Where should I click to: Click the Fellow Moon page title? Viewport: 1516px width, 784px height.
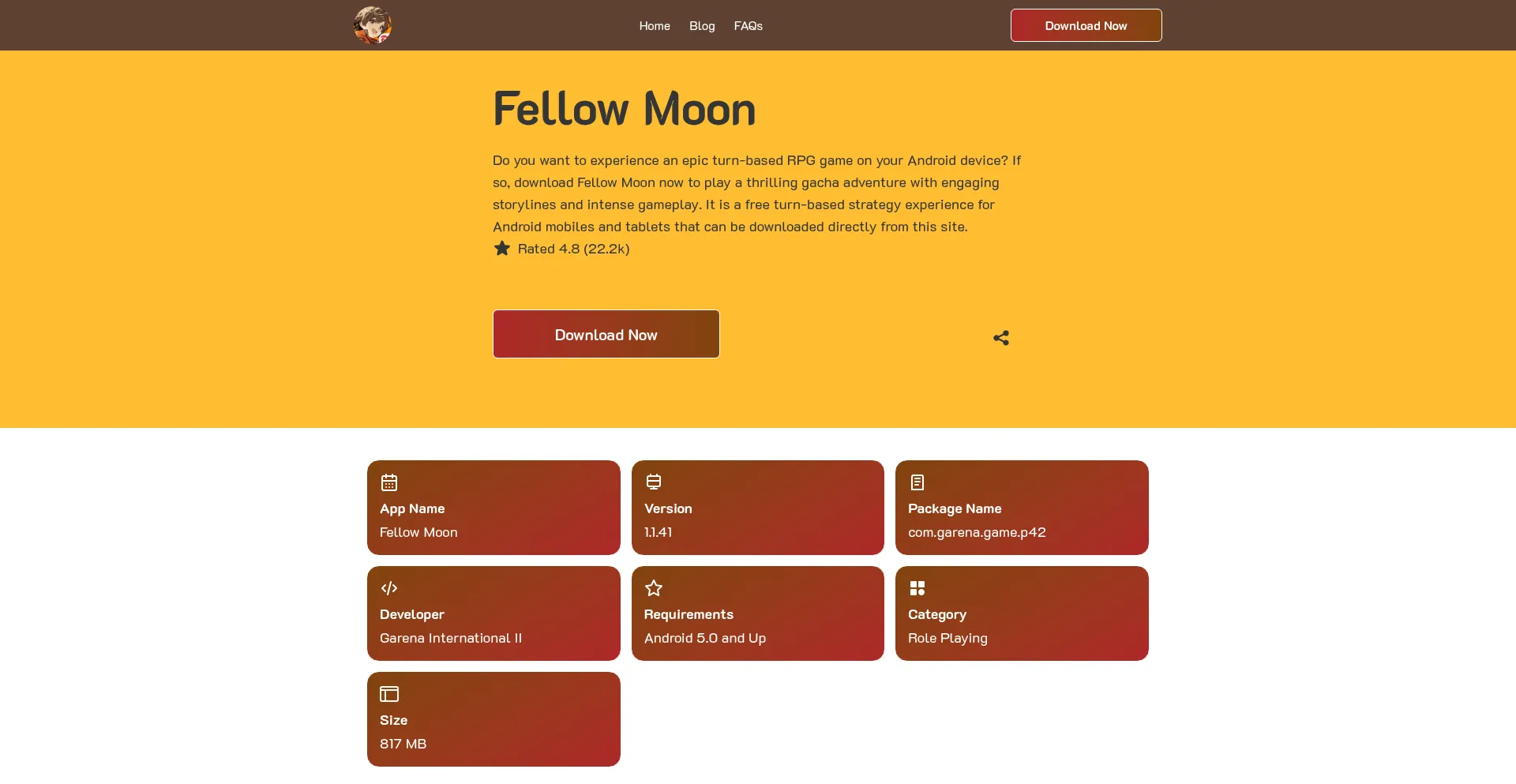coord(624,108)
